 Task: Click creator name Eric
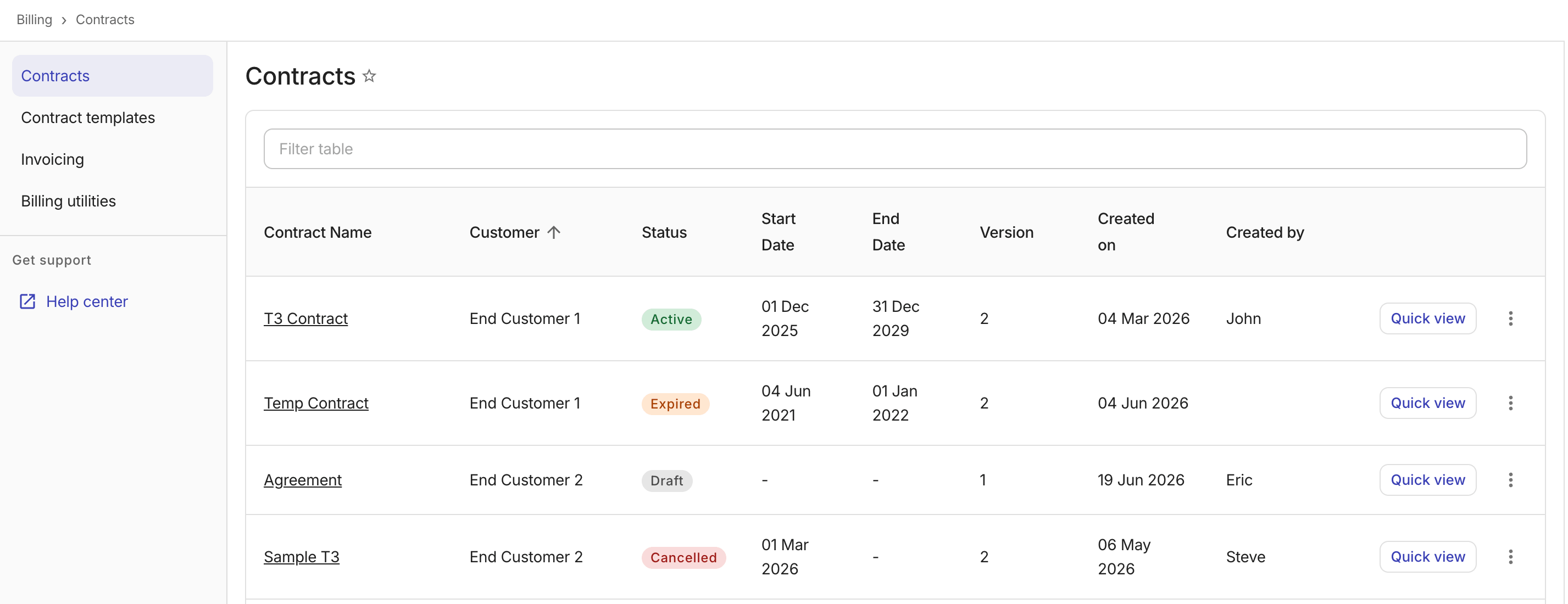1239,480
